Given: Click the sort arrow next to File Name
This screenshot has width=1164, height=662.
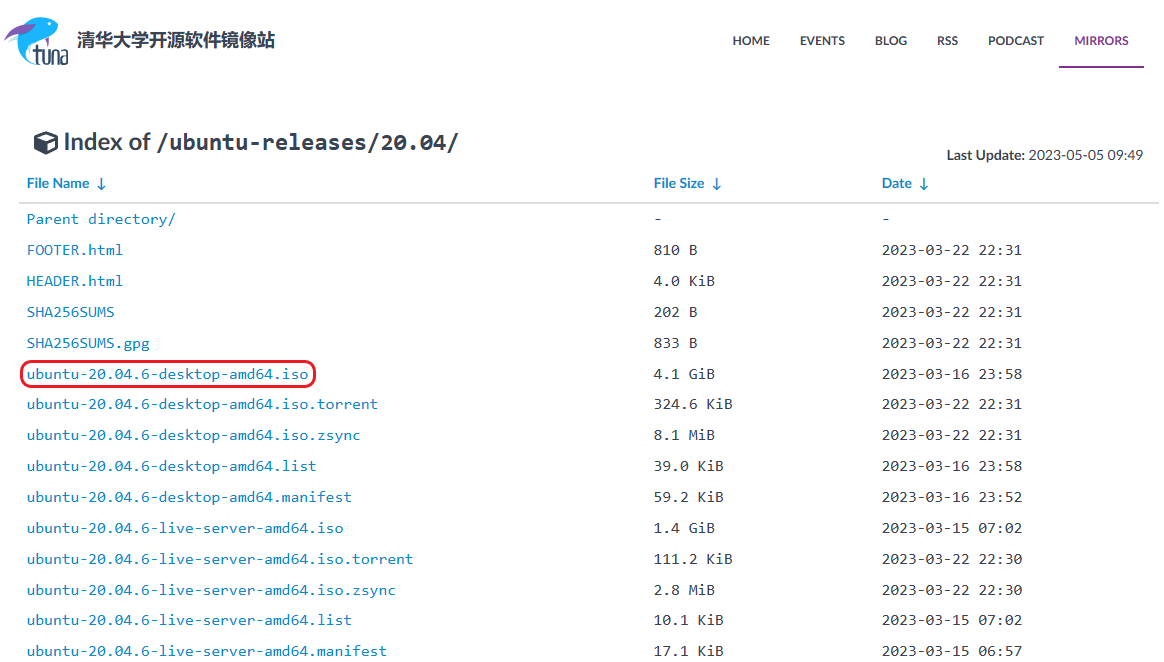Looking at the screenshot, I should point(102,184).
